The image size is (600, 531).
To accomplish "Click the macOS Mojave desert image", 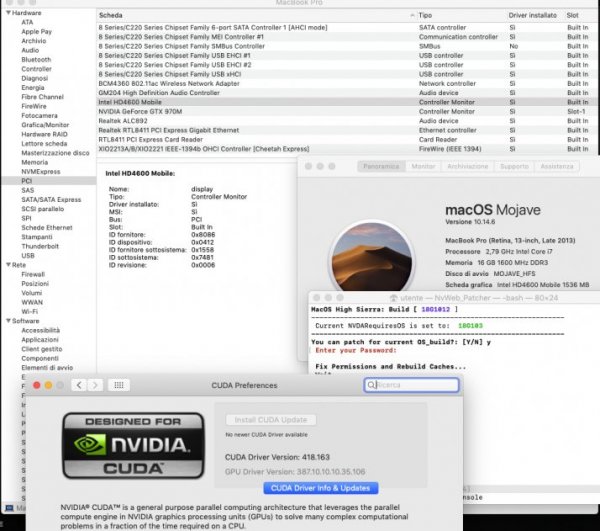I will [372, 259].
